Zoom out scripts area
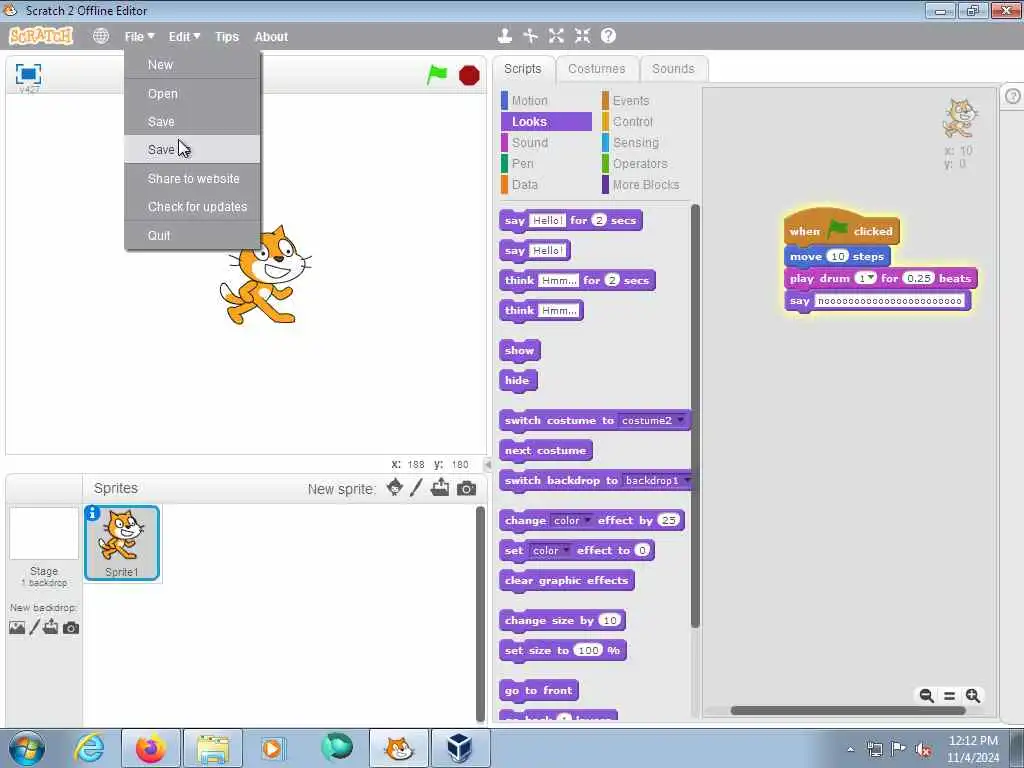This screenshot has height=768, width=1024. point(926,696)
